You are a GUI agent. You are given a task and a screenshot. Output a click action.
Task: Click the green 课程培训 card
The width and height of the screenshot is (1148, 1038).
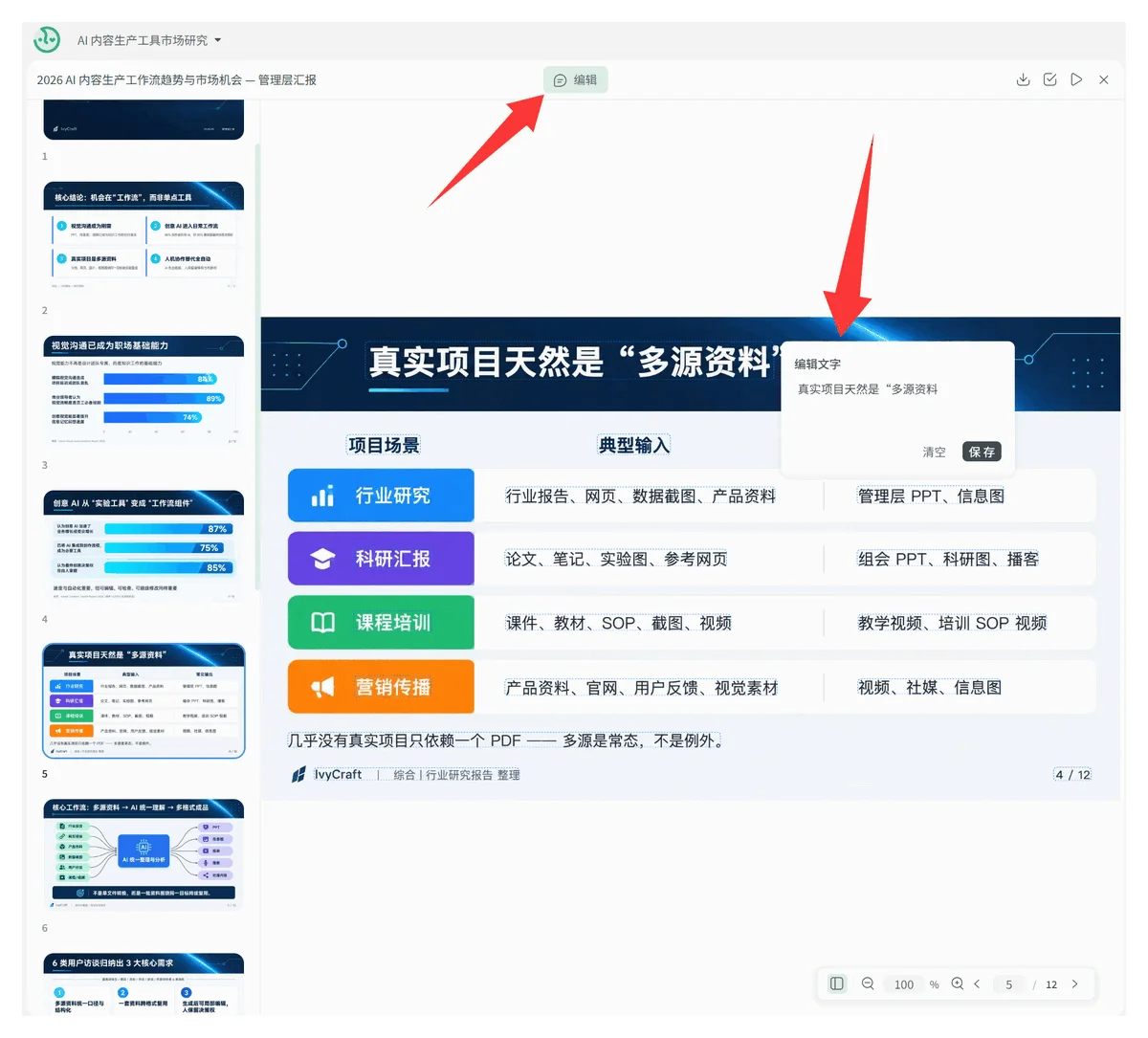point(381,623)
